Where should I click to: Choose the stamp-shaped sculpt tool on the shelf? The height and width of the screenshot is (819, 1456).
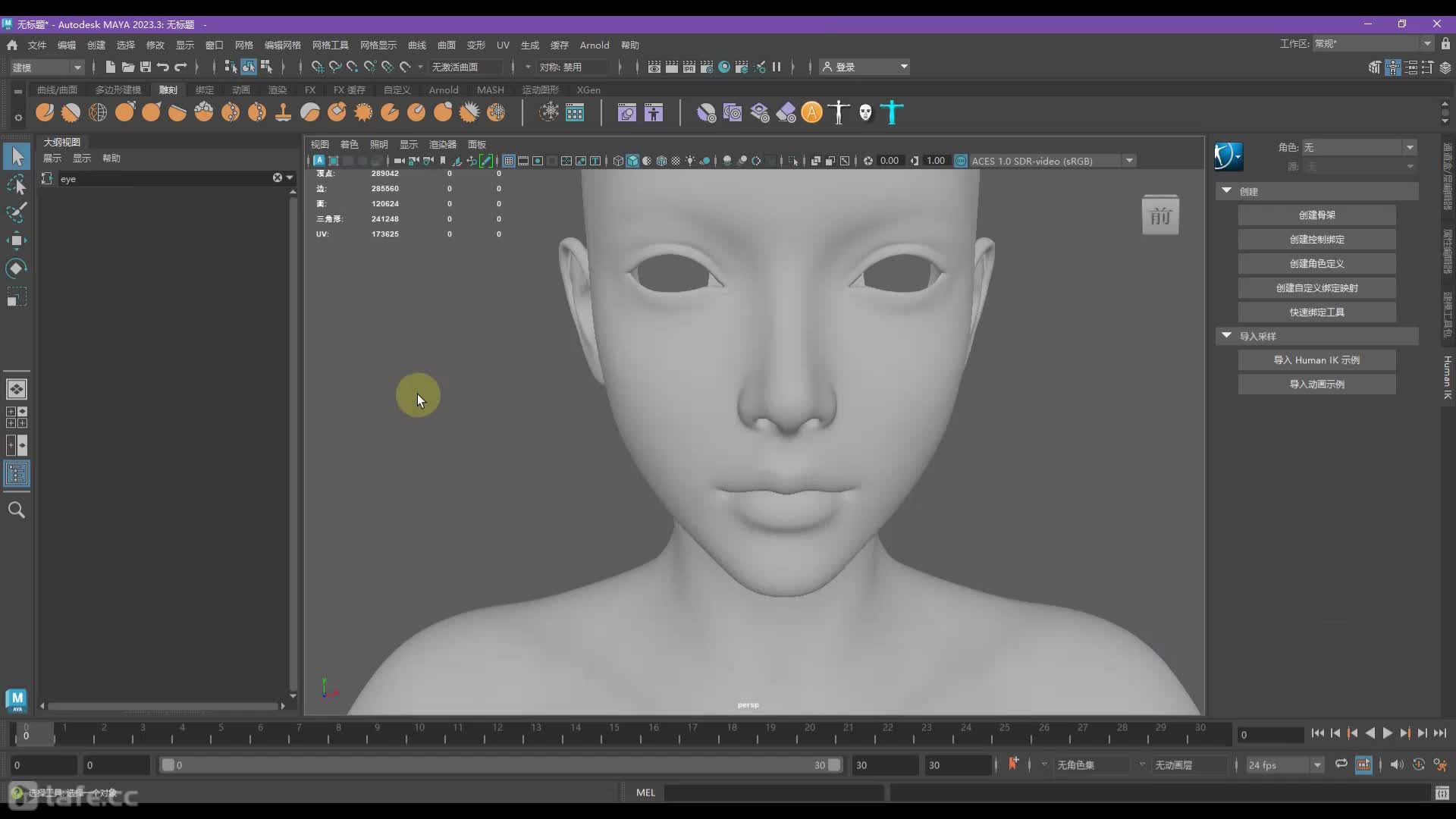click(283, 113)
